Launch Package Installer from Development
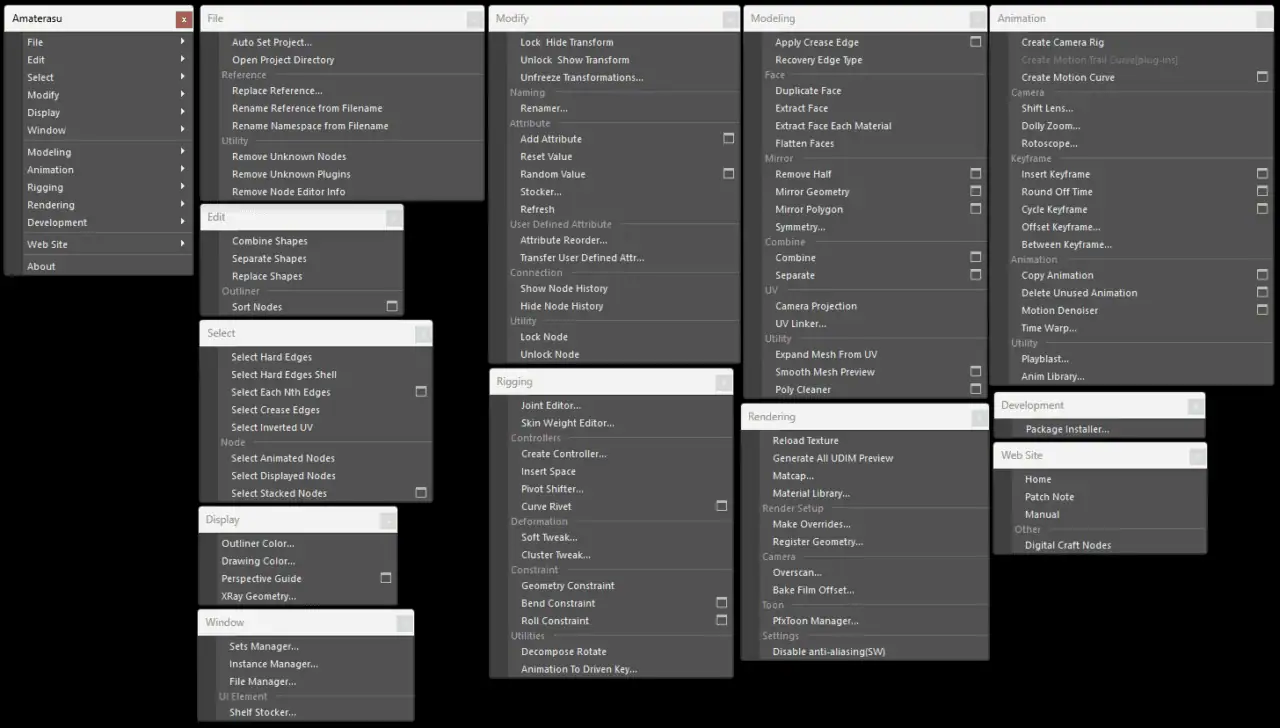The width and height of the screenshot is (1280, 728). 1066,430
